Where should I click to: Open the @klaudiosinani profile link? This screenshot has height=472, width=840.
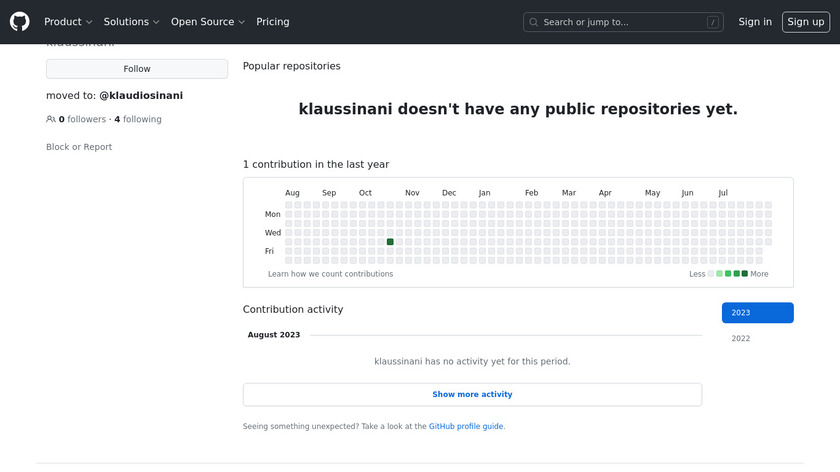point(141,96)
